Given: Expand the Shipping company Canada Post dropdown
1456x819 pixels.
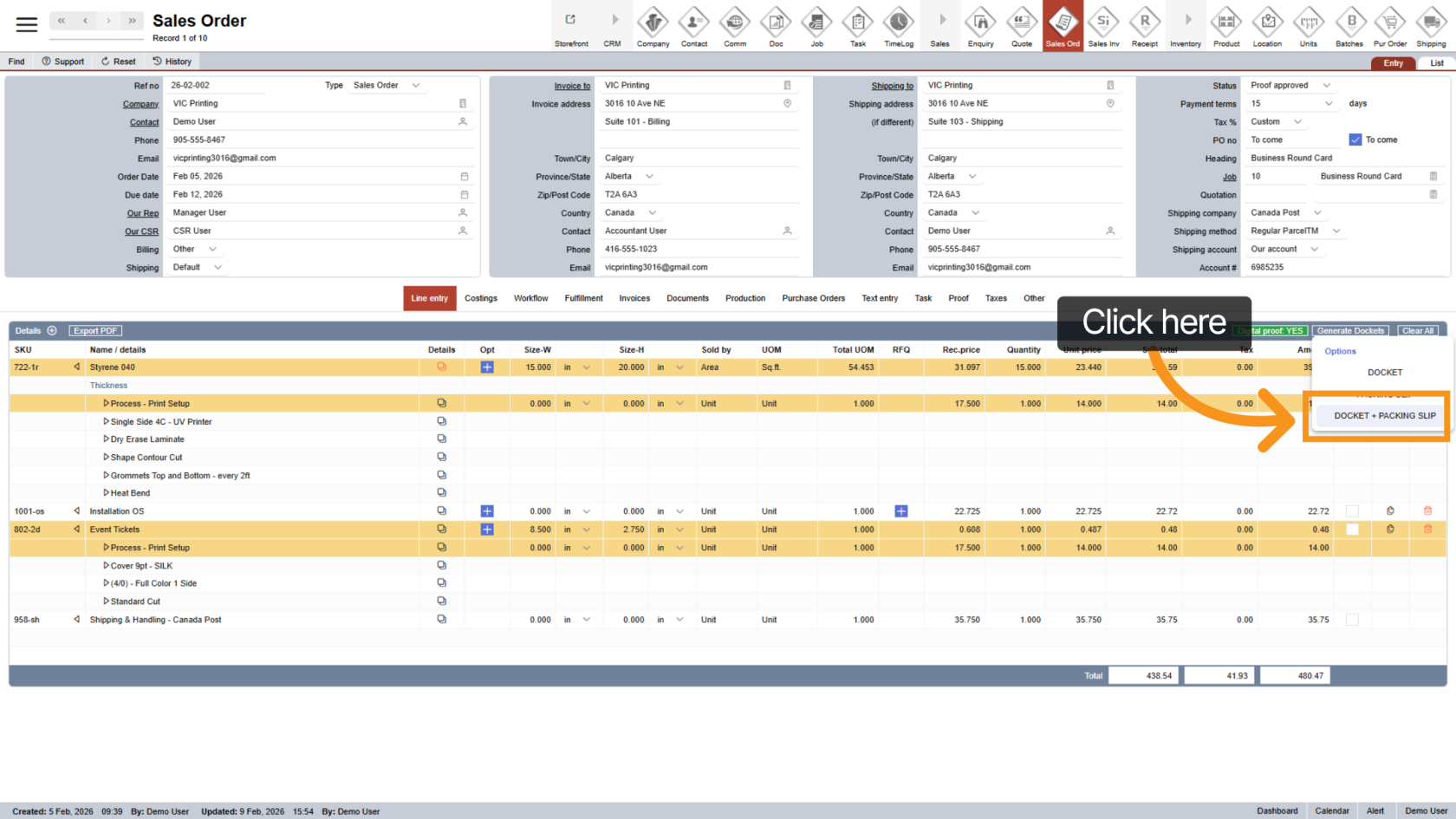Looking at the screenshot, I should coord(1286,212).
